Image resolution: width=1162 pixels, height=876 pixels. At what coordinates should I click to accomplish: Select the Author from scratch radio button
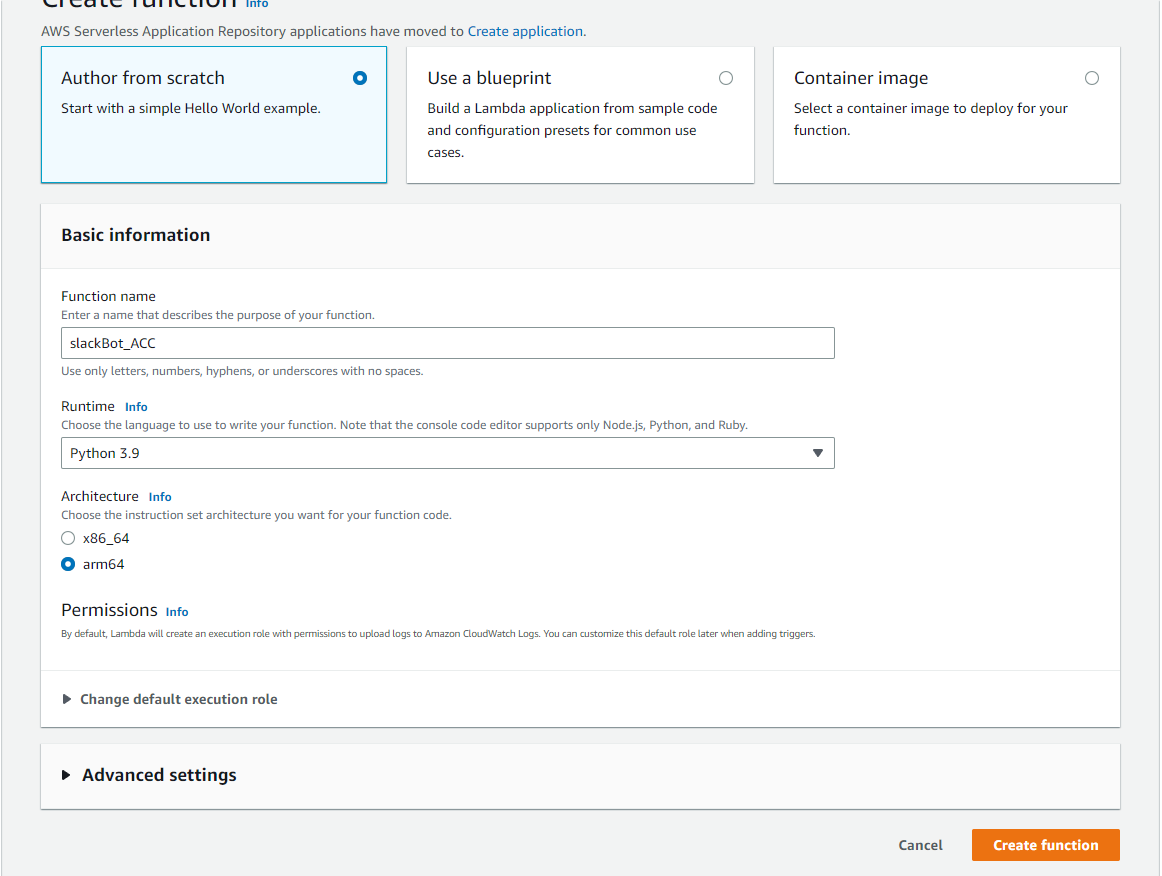tap(359, 77)
